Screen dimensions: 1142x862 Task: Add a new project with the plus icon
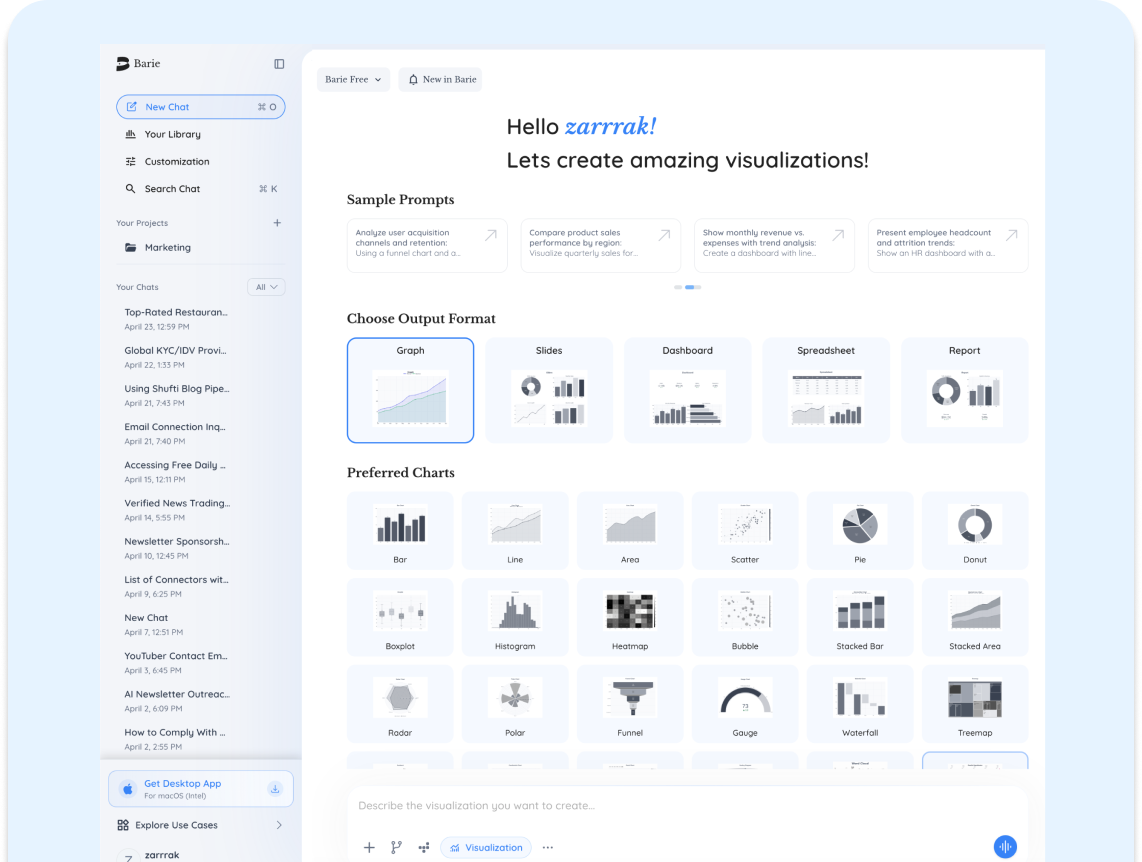(277, 223)
